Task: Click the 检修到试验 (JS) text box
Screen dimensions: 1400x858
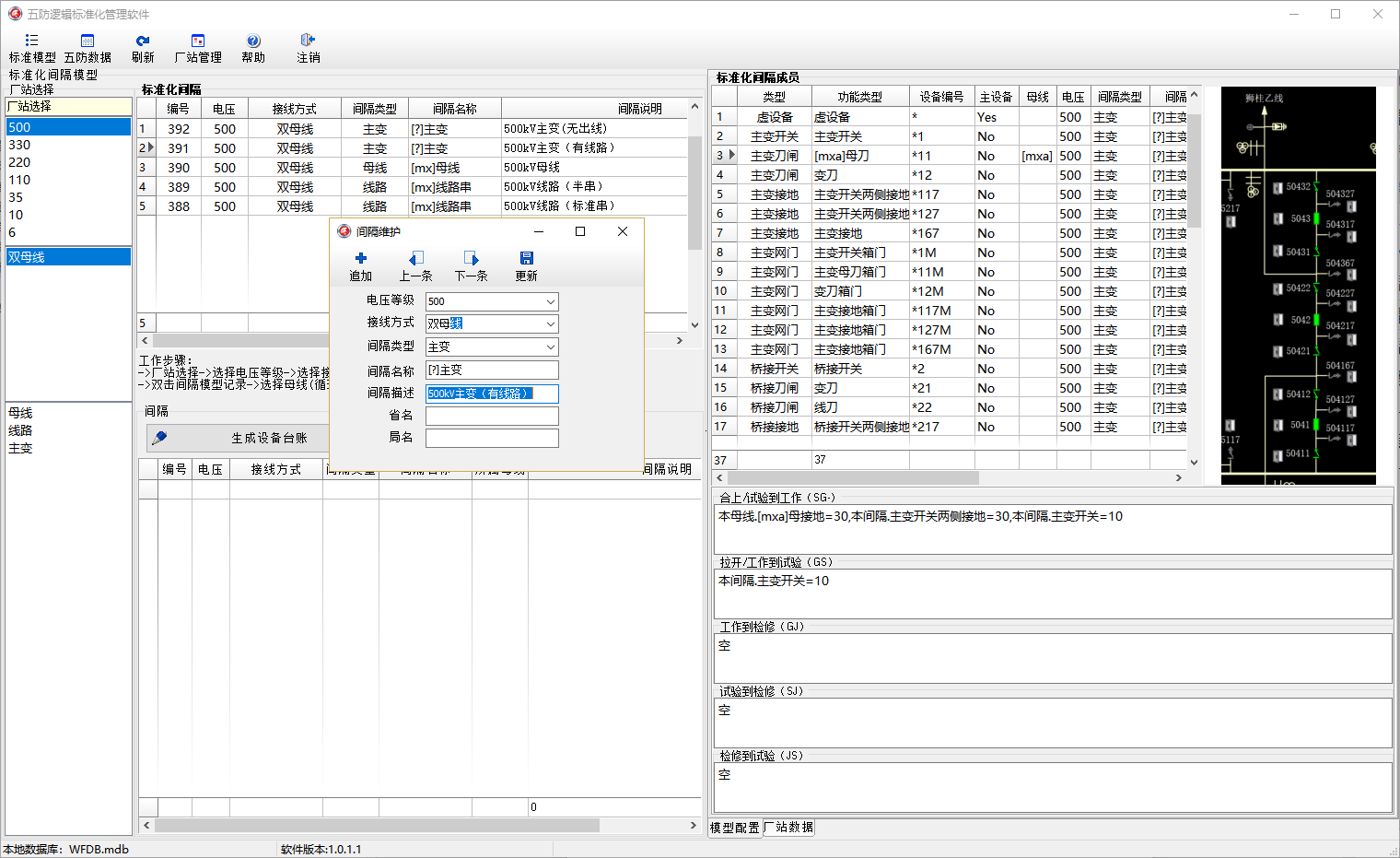Action: (1053, 787)
